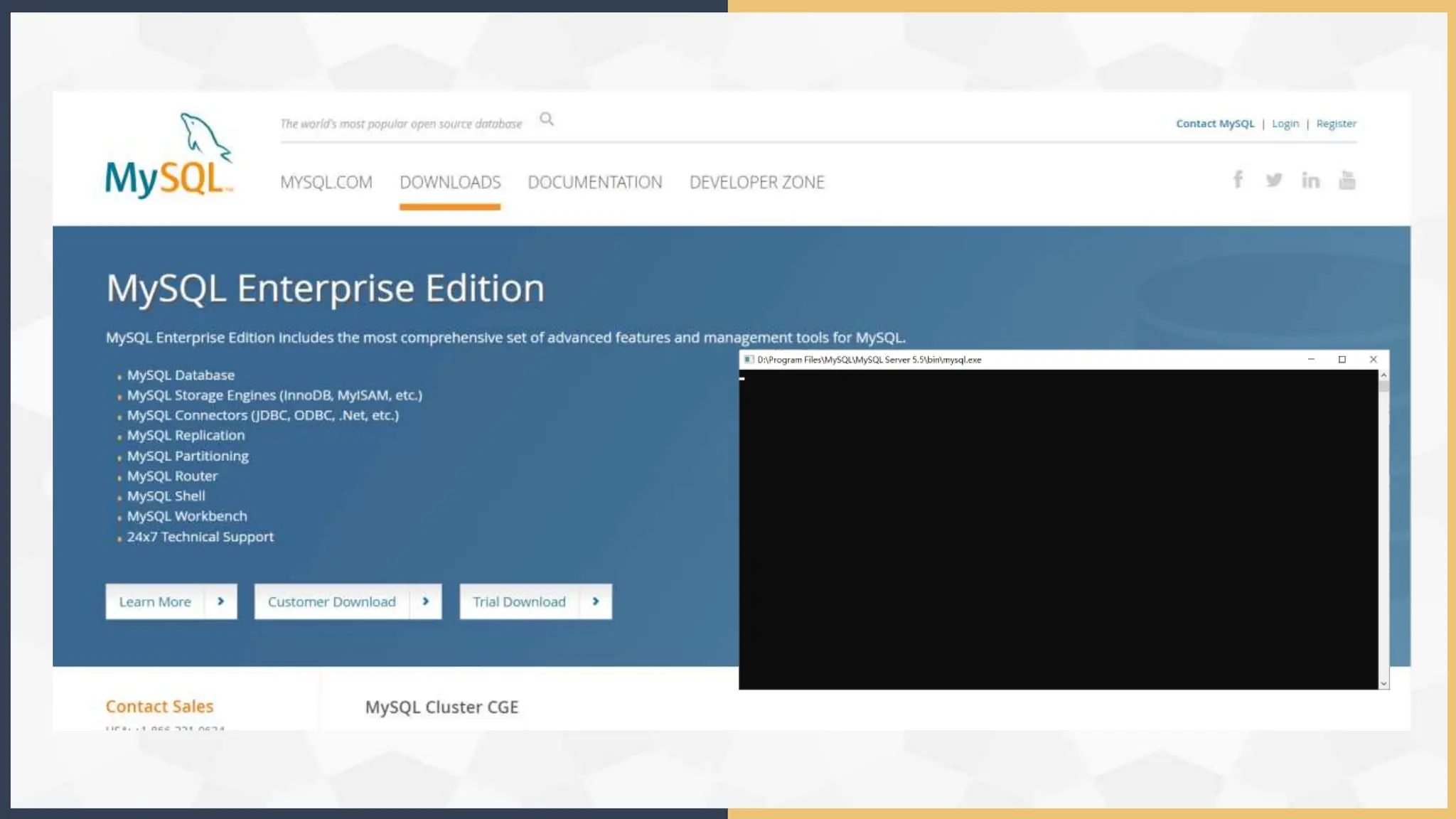
Task: Close the mysql.exe console window
Action: pos(1374,360)
